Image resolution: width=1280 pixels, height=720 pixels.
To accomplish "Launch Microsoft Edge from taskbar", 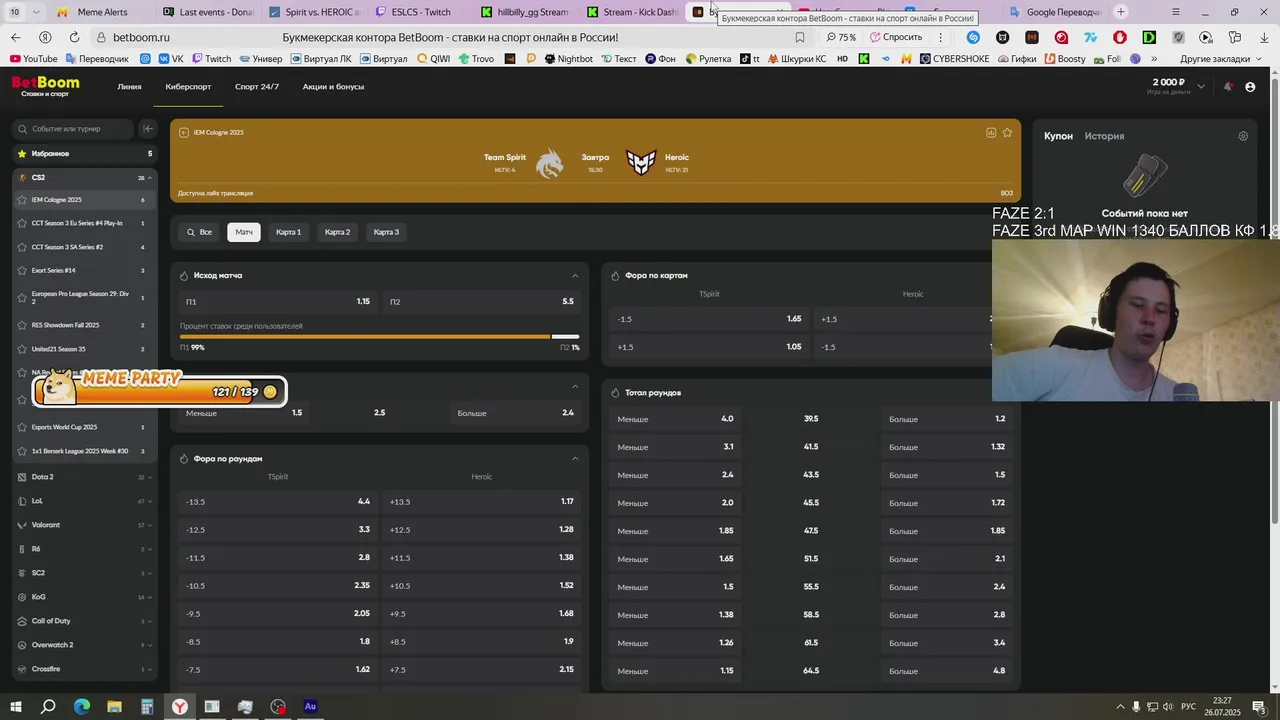I will click(82, 707).
